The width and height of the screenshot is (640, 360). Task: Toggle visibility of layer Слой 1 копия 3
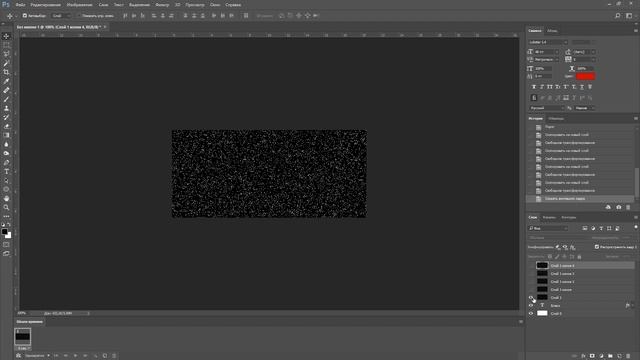tap(531, 273)
